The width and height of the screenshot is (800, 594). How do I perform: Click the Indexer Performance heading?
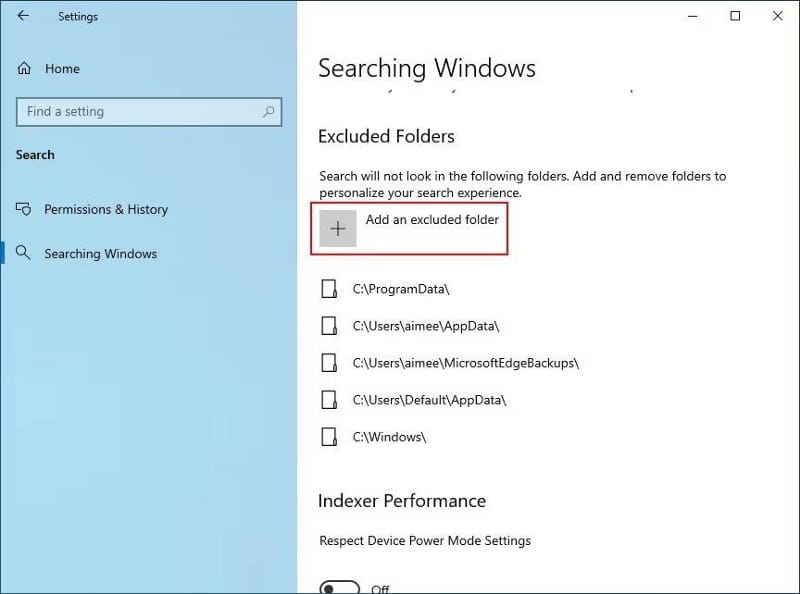(x=402, y=501)
